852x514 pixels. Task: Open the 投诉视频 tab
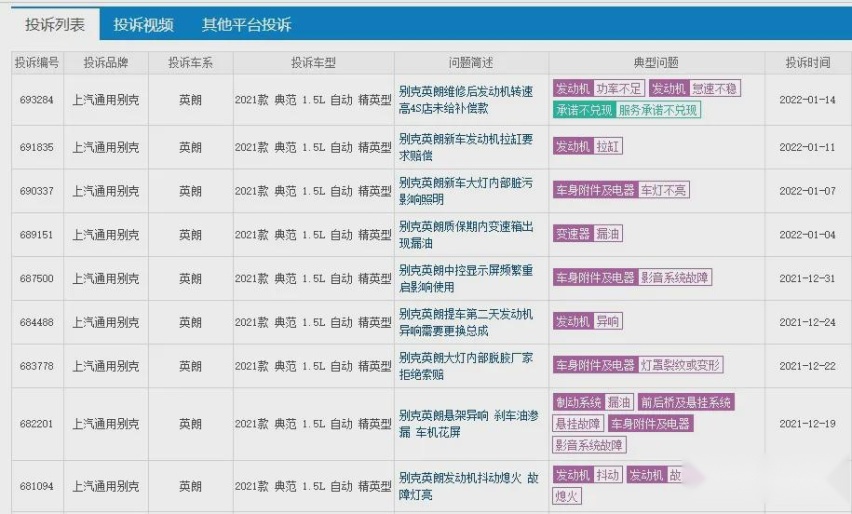coord(143,24)
